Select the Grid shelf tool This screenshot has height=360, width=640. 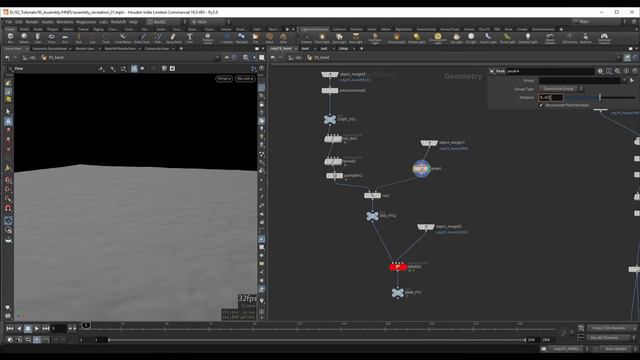pos(65,38)
